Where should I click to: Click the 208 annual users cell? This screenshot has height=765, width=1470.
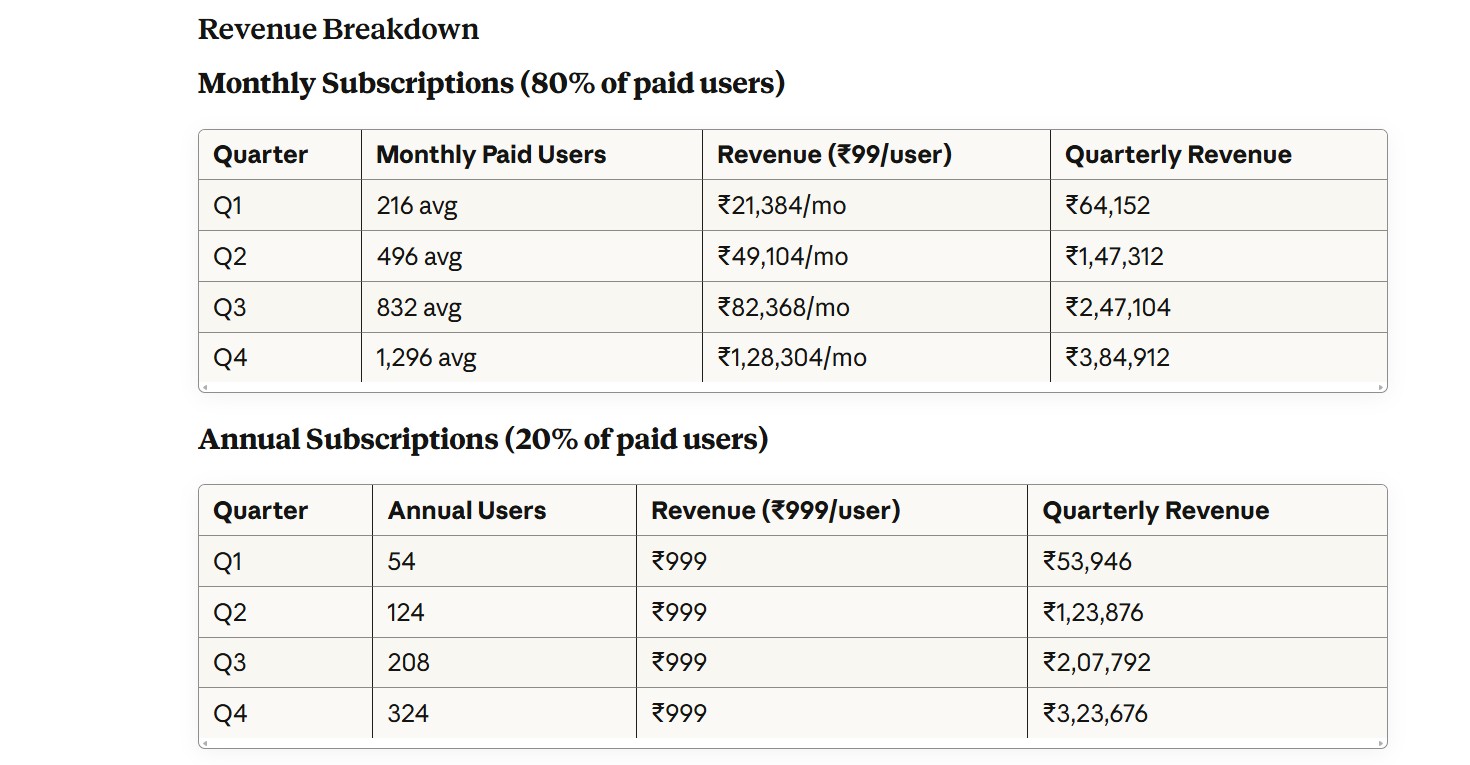pos(409,663)
